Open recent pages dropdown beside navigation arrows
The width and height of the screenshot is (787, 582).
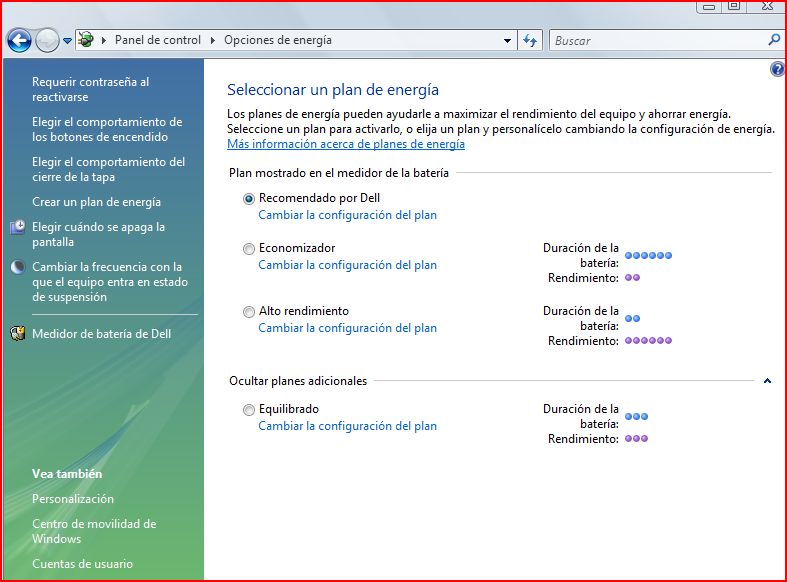tap(67, 41)
